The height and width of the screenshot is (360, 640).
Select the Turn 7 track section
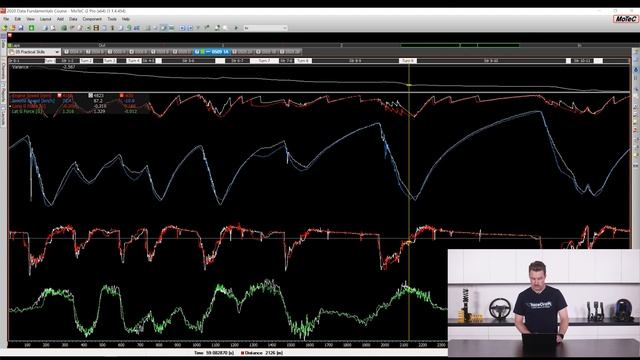point(264,61)
